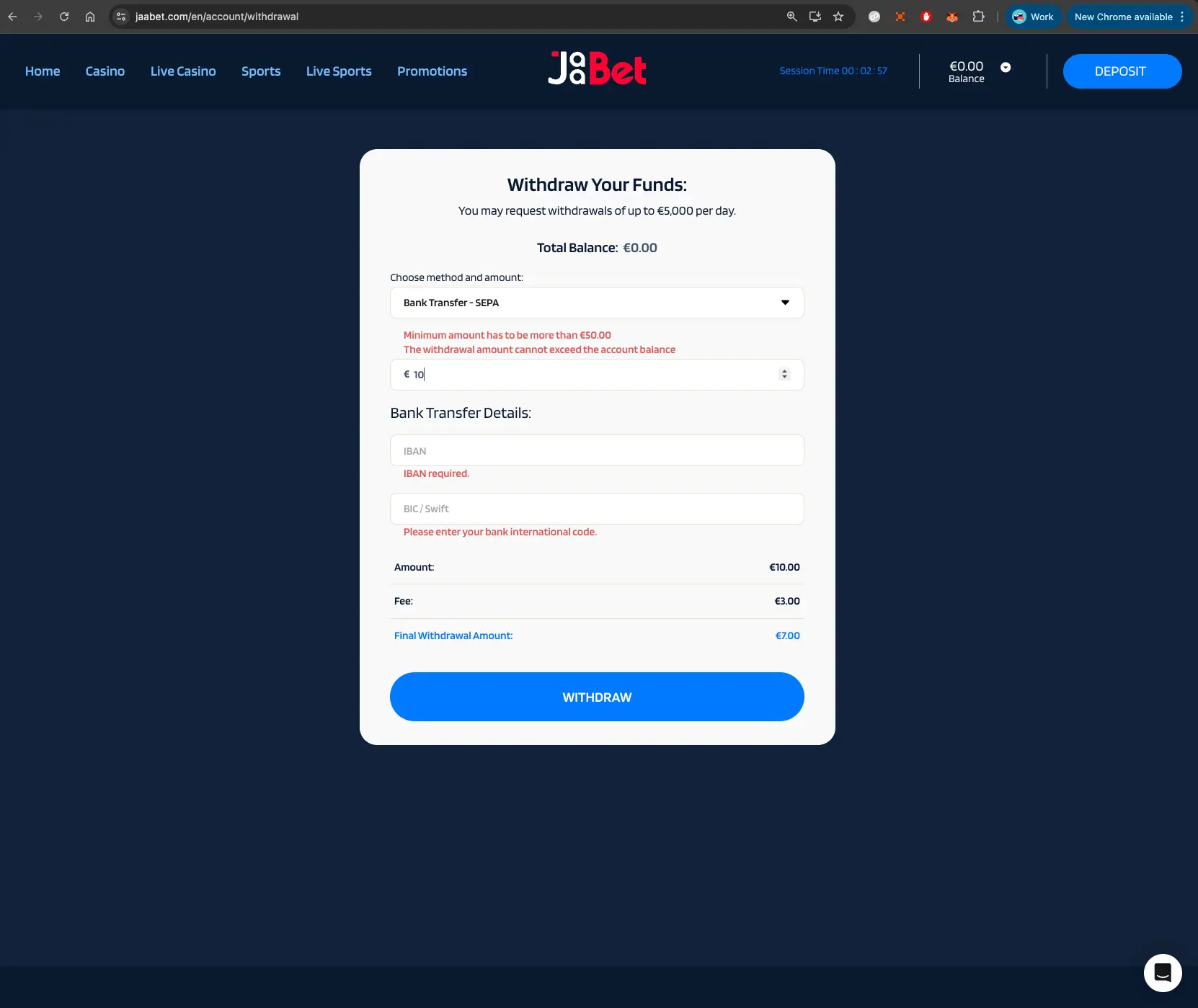Click the WITHDRAW button
The image size is (1198, 1008).
click(x=597, y=697)
